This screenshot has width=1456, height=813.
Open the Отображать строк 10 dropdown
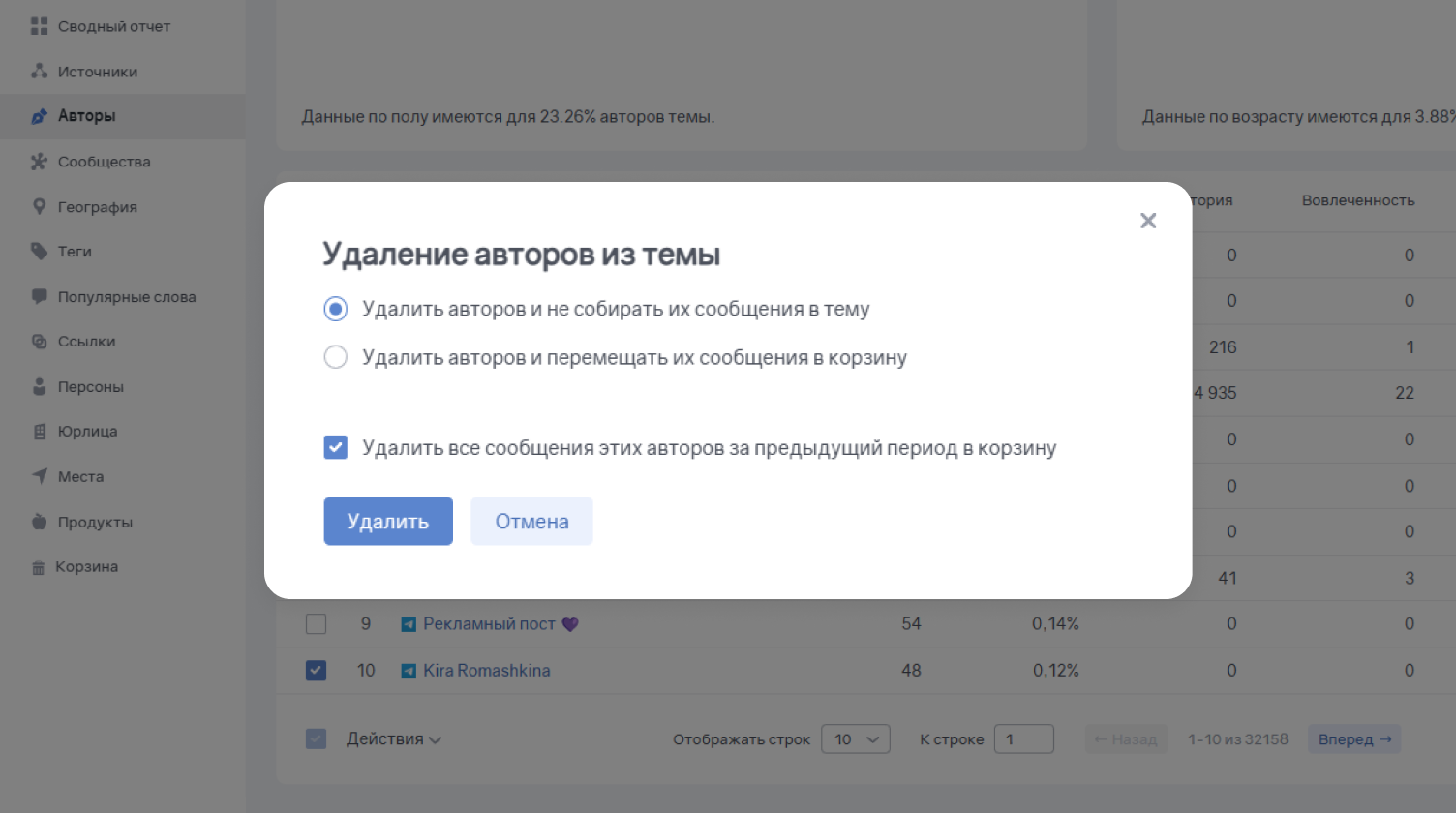click(x=856, y=739)
